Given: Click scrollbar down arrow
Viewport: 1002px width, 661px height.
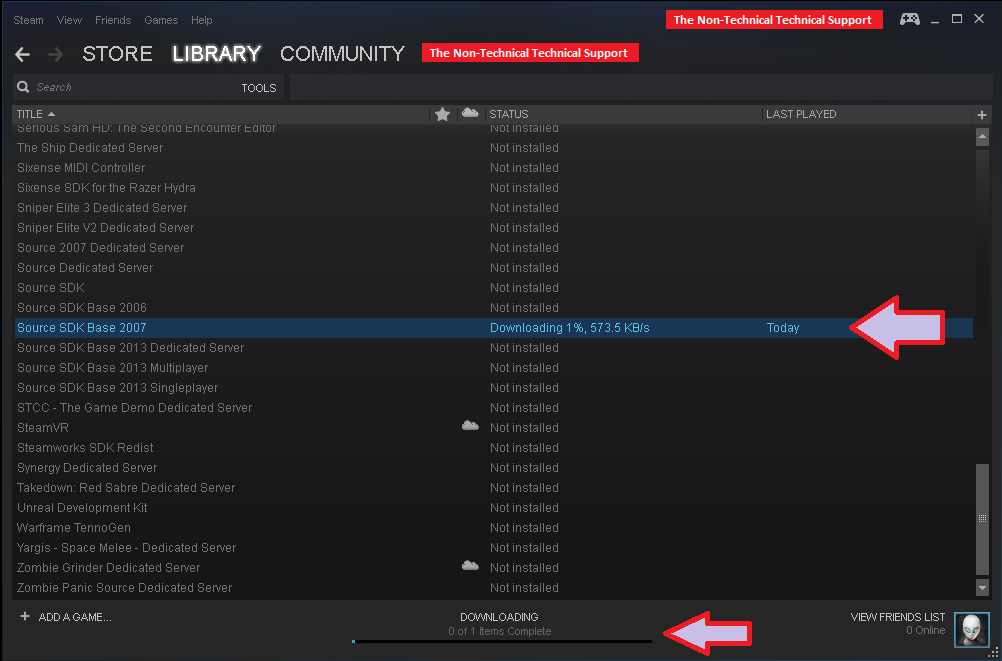Looking at the screenshot, I should (x=982, y=587).
